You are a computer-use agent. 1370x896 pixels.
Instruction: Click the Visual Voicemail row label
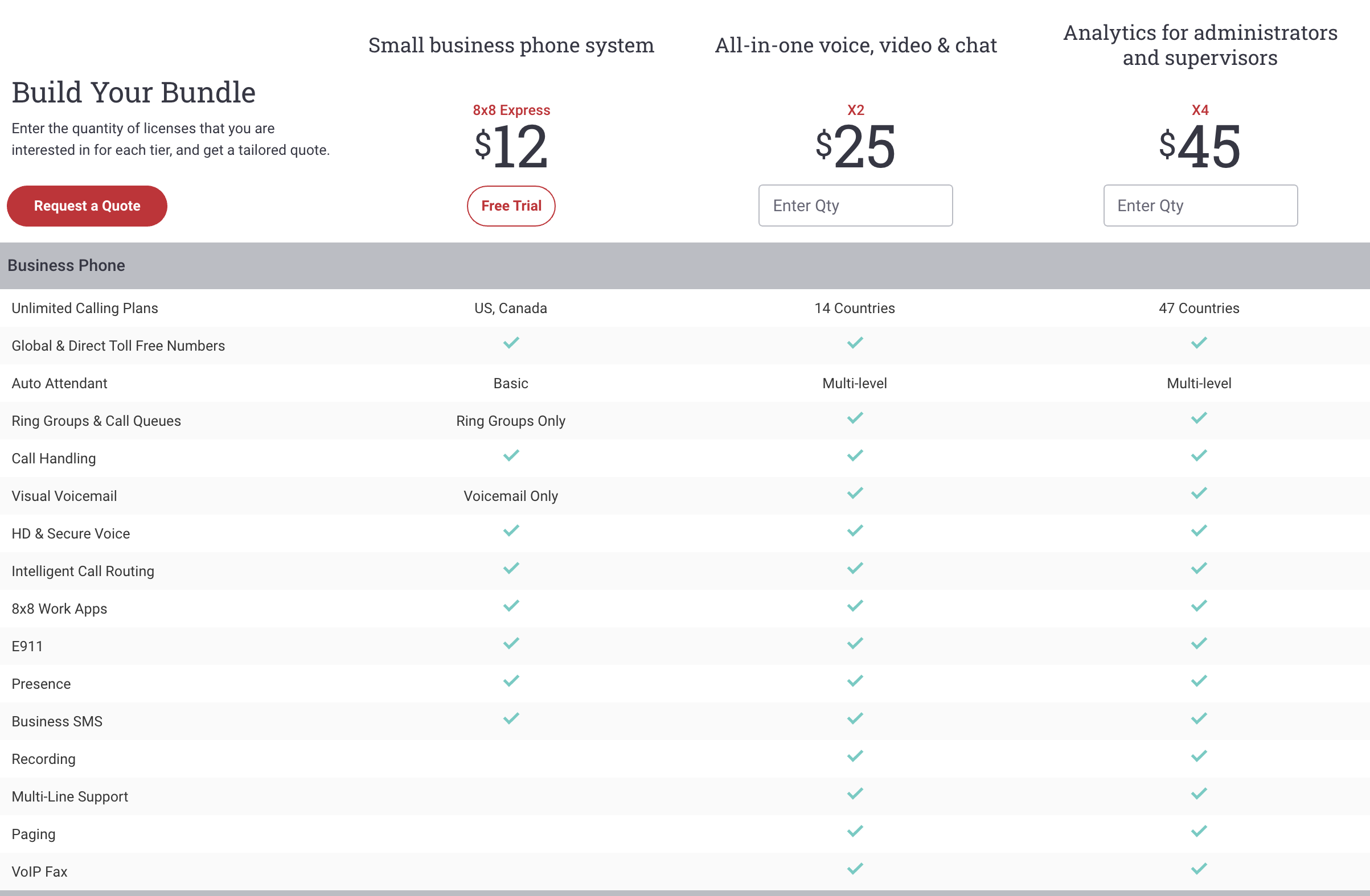[x=64, y=496]
